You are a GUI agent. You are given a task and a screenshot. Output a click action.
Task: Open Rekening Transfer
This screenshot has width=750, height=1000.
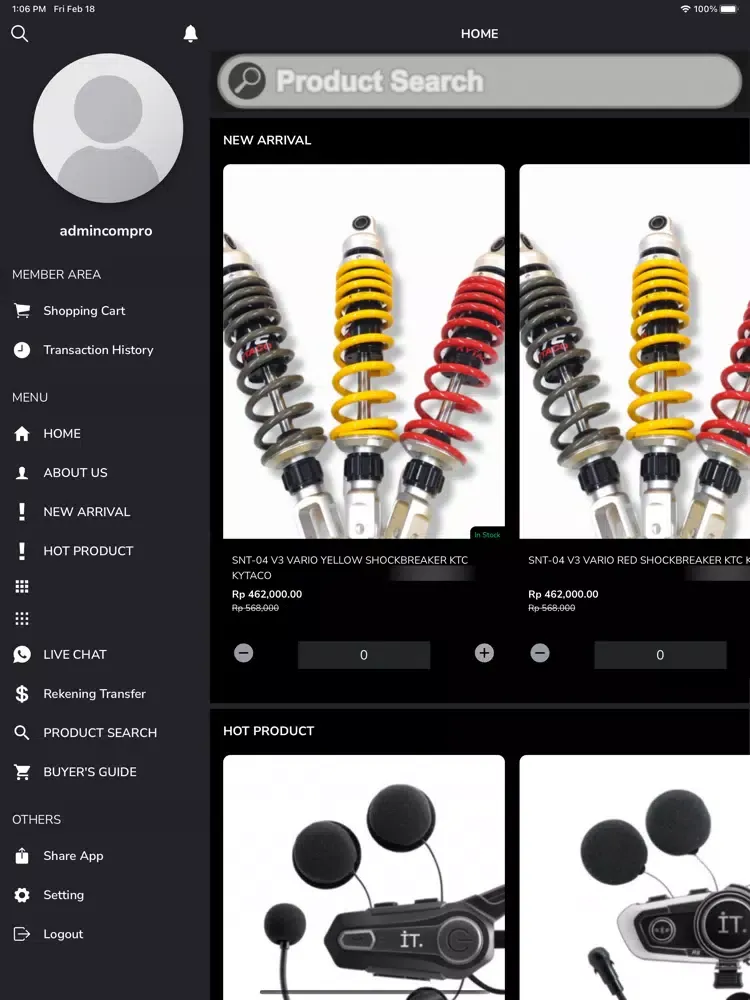click(x=94, y=694)
